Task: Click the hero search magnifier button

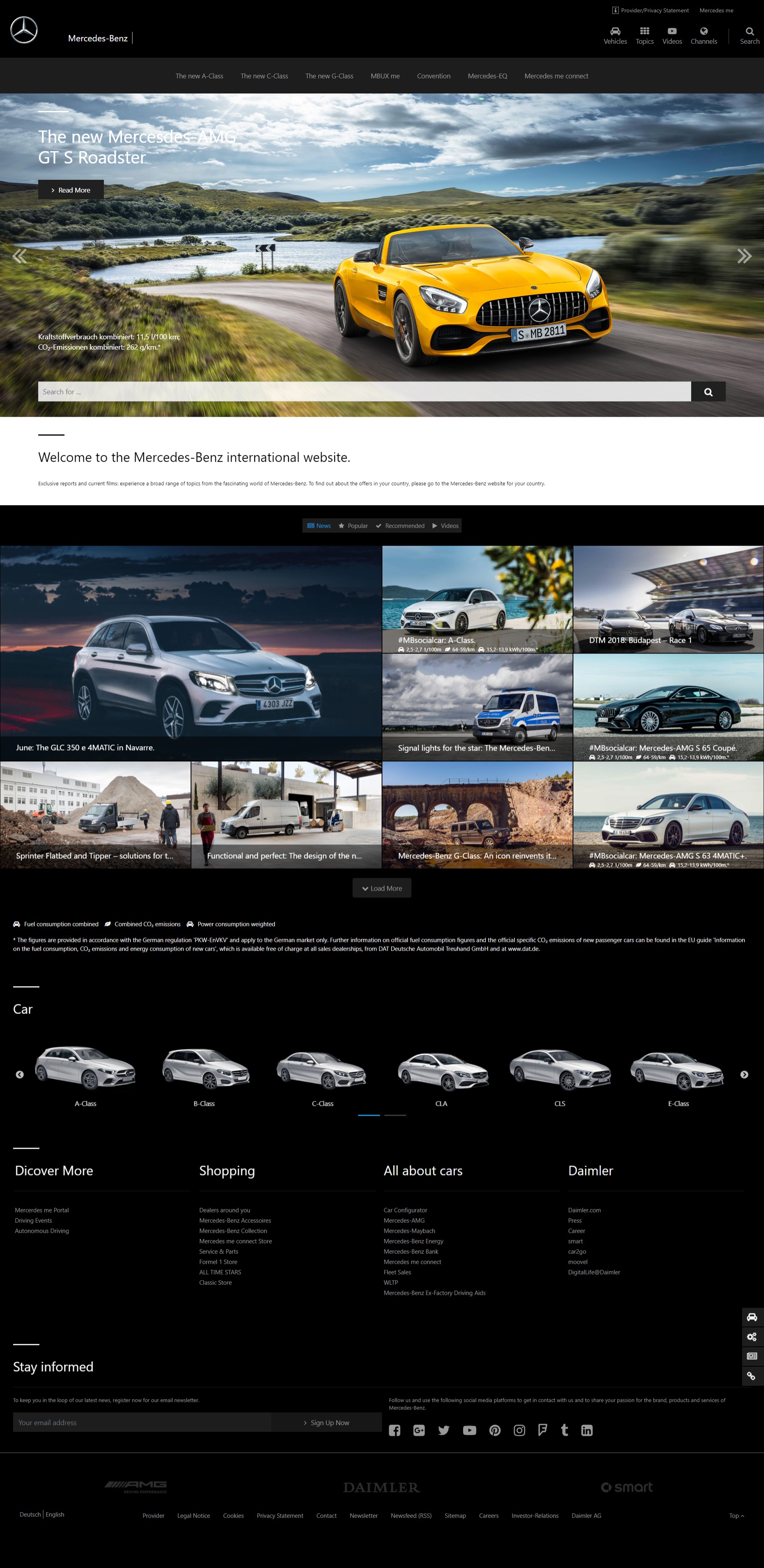Action: pyautogui.click(x=708, y=392)
